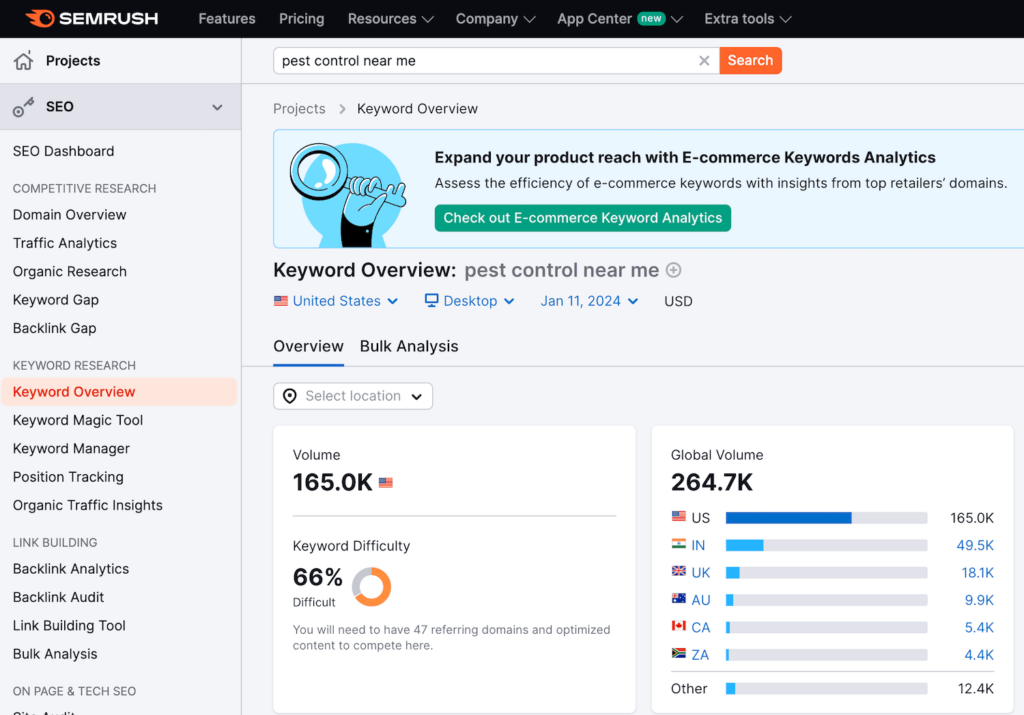The height and width of the screenshot is (715, 1024).
Task: Expand the Company menu
Action: (496, 19)
